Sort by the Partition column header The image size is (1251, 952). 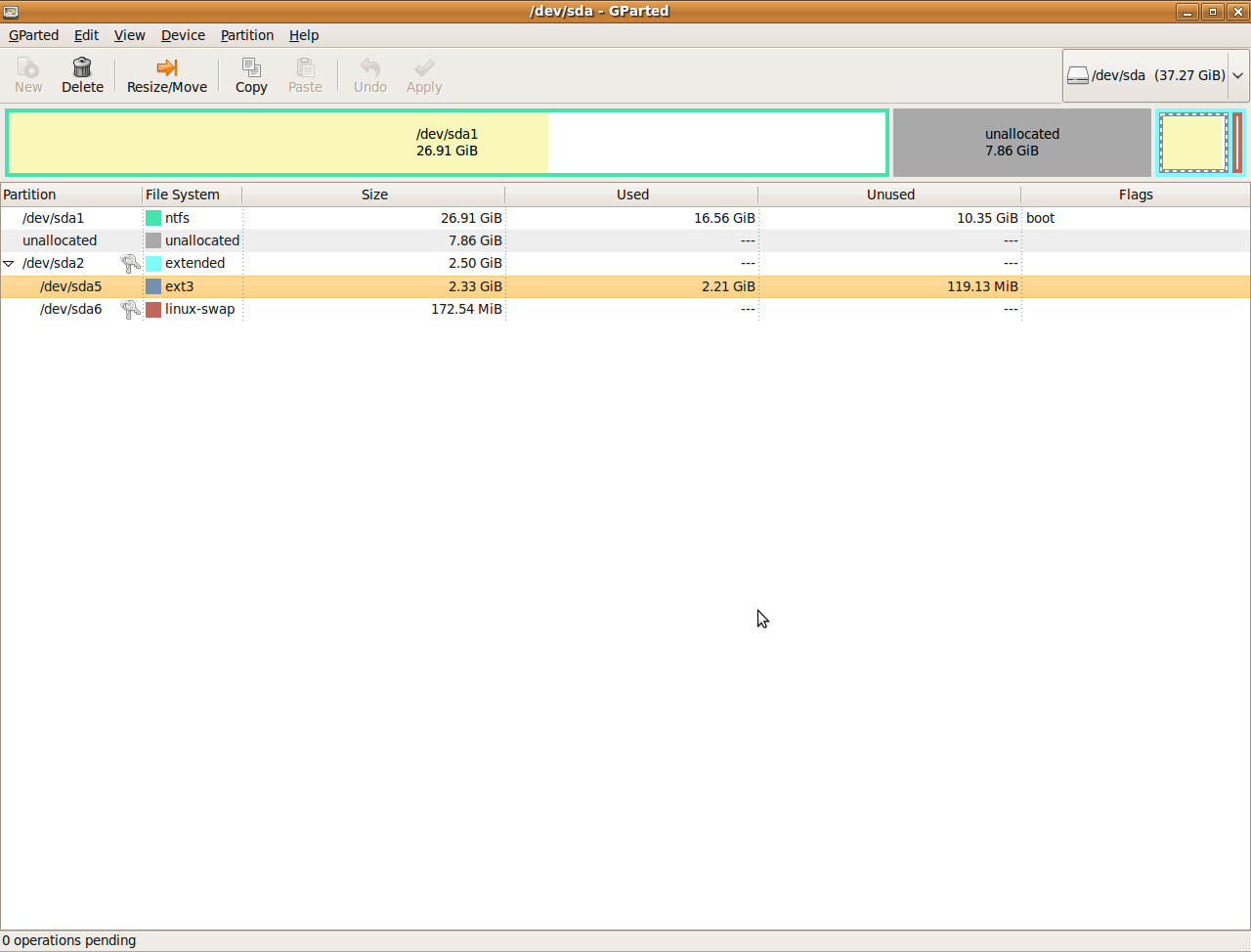pyautogui.click(x=71, y=195)
